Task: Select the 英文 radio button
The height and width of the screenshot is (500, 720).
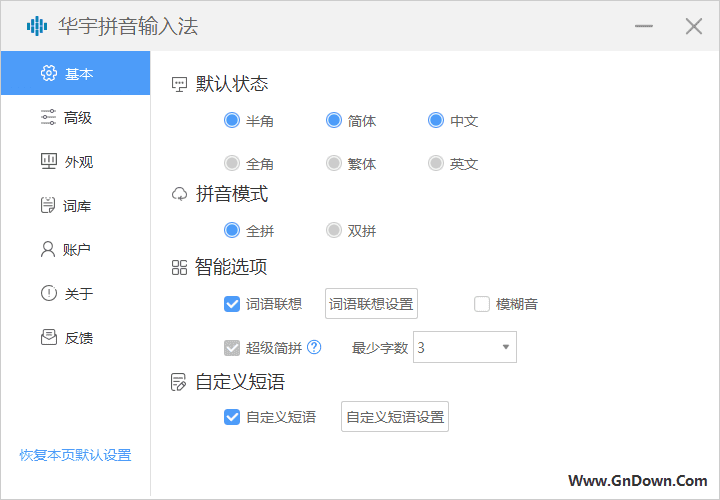Action: click(436, 163)
